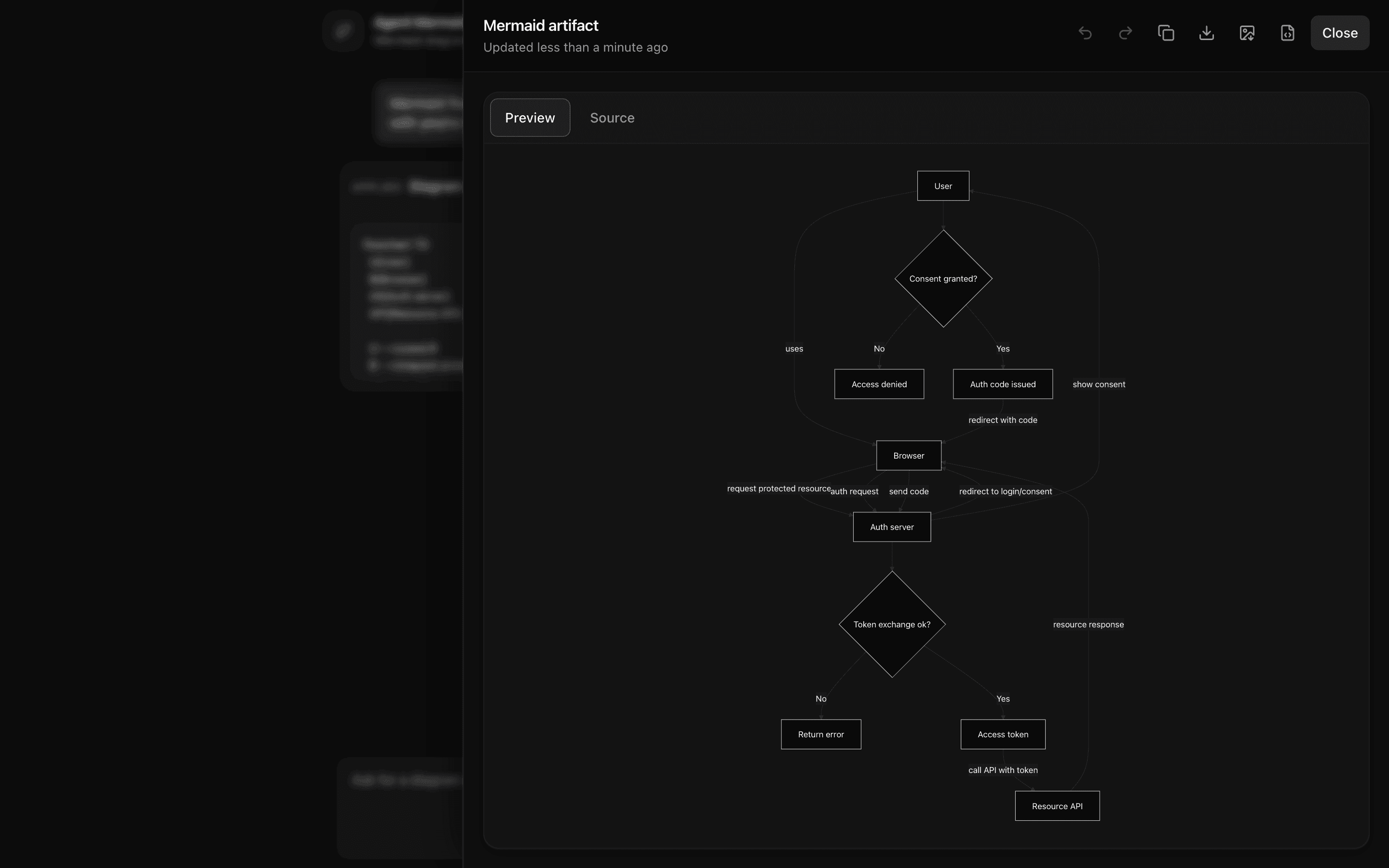Screen dimensions: 1389x868
Task: Click the Token exchange ok? diamond
Action: 891,624
